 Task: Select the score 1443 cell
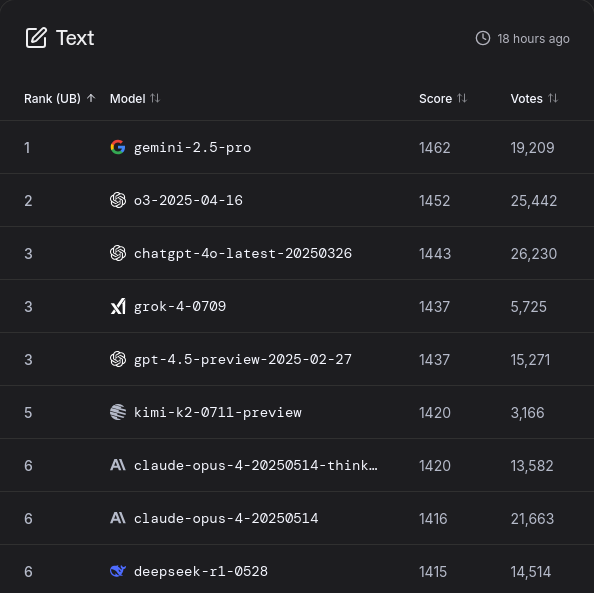435,254
